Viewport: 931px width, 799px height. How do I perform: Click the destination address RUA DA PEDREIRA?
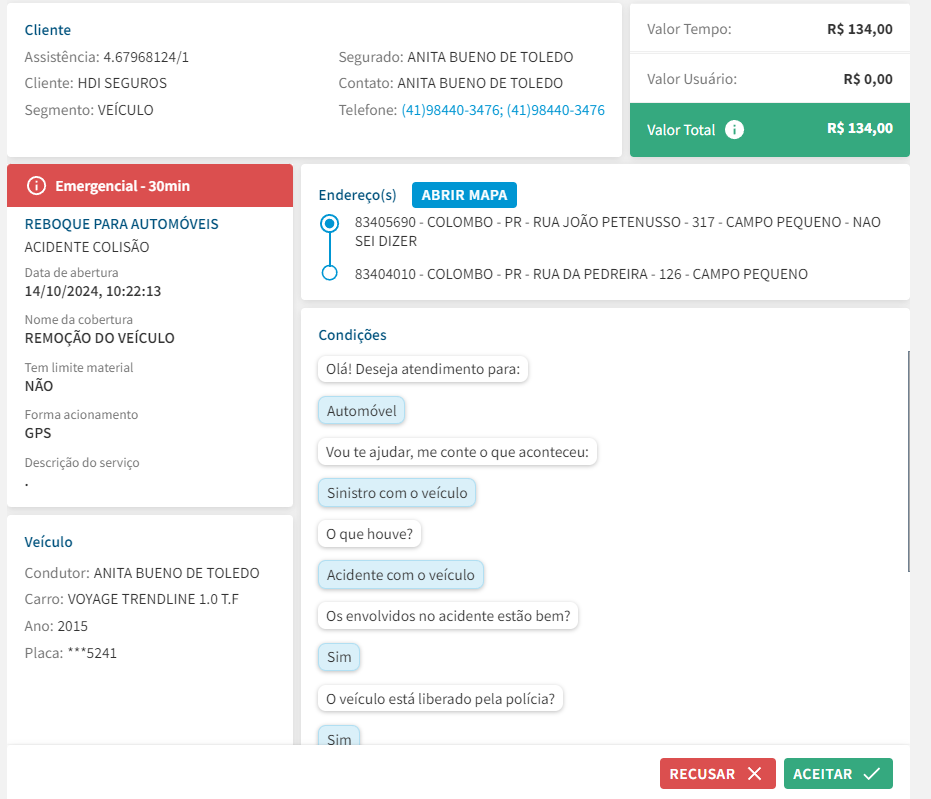pyautogui.click(x=581, y=274)
